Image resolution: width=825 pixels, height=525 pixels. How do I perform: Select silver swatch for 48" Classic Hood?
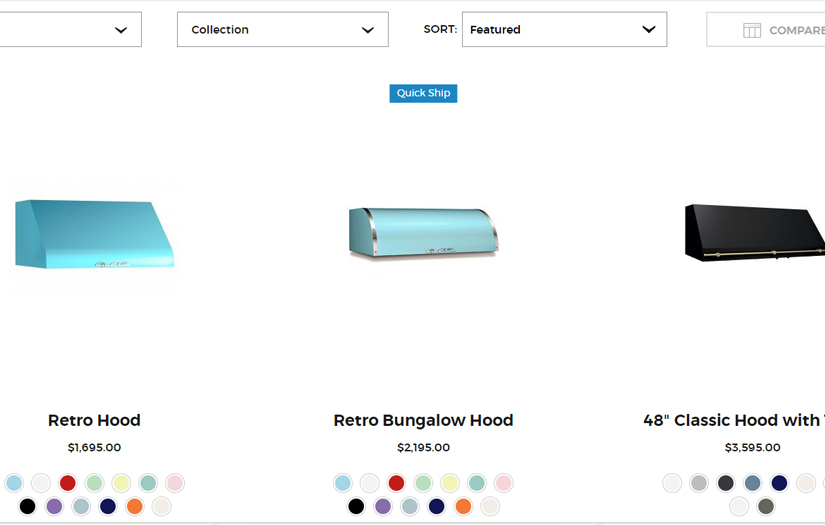[699, 483]
